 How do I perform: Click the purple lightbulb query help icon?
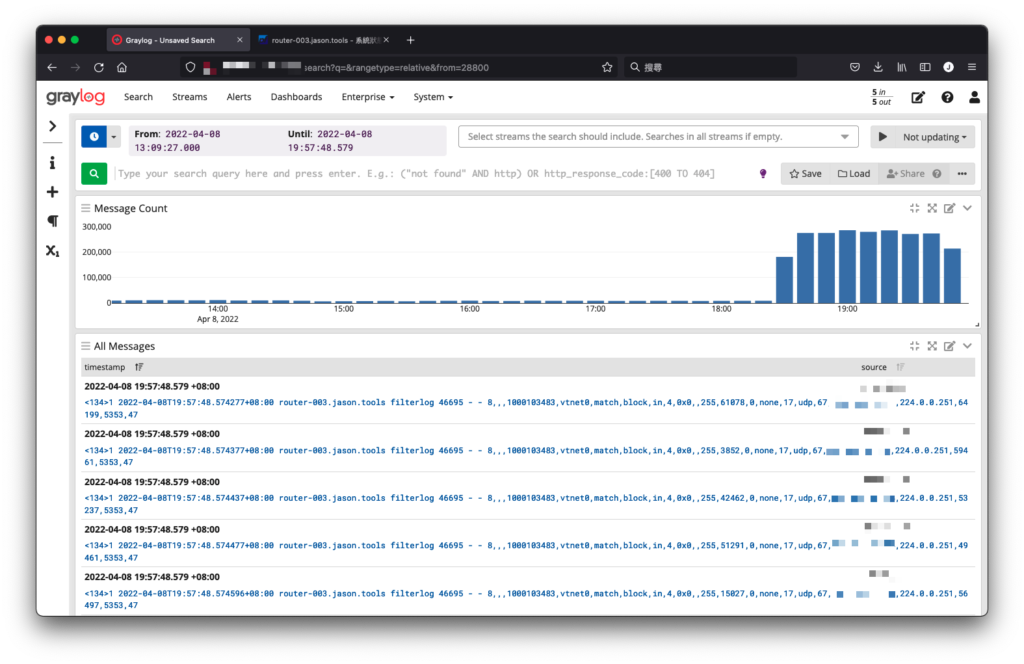pos(763,174)
